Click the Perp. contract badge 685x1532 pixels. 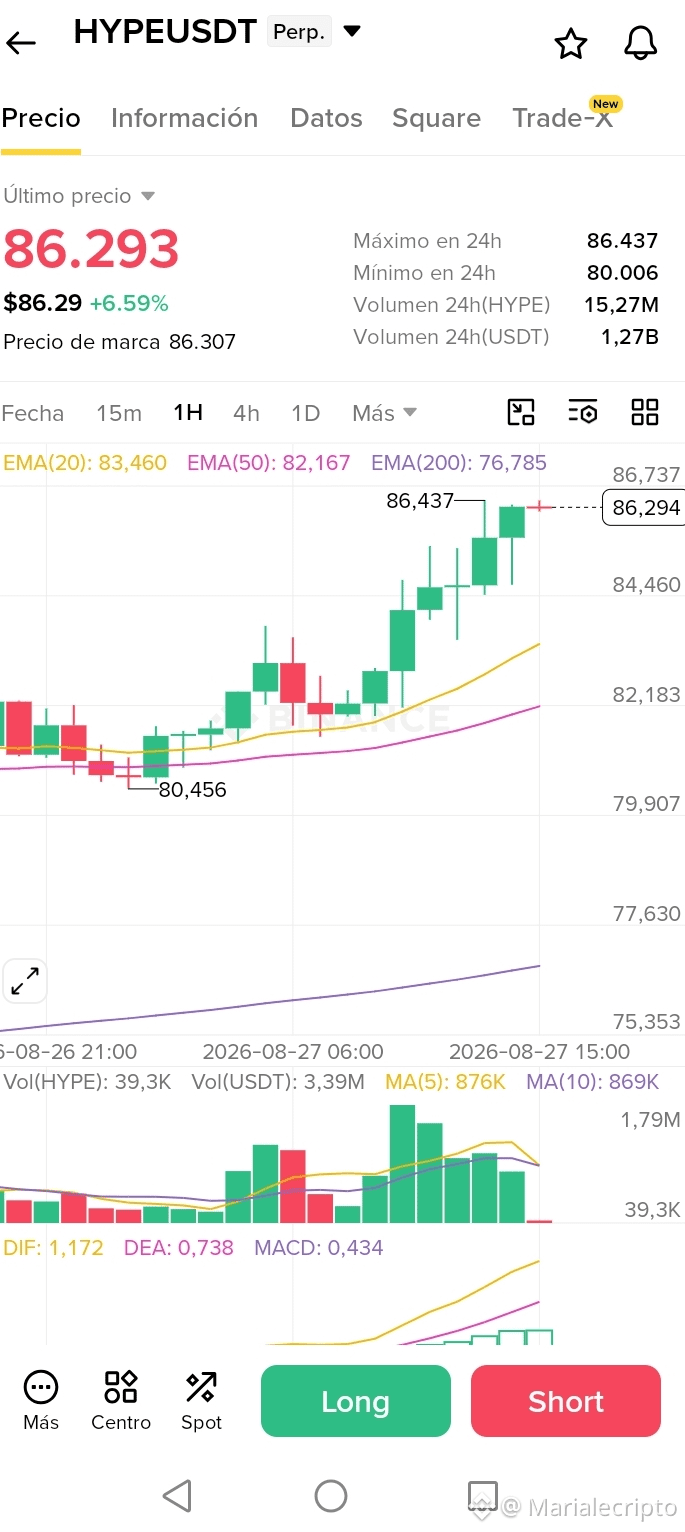pos(299,32)
